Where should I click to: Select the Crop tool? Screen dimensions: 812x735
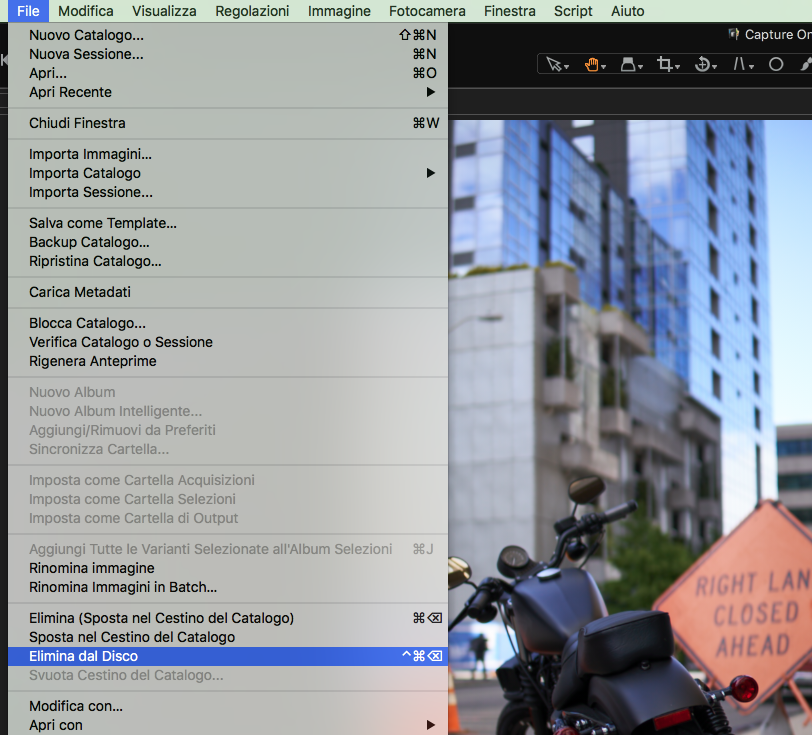[664, 64]
